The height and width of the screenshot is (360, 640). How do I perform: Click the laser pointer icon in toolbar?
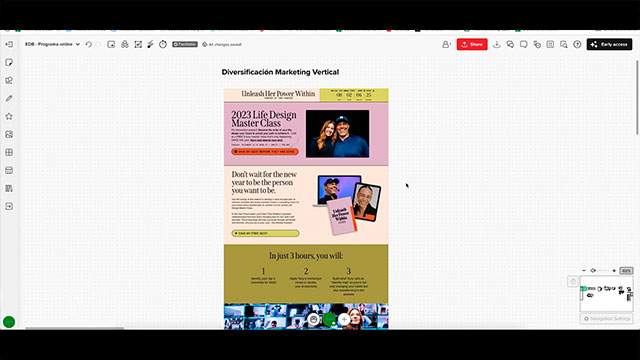point(150,44)
